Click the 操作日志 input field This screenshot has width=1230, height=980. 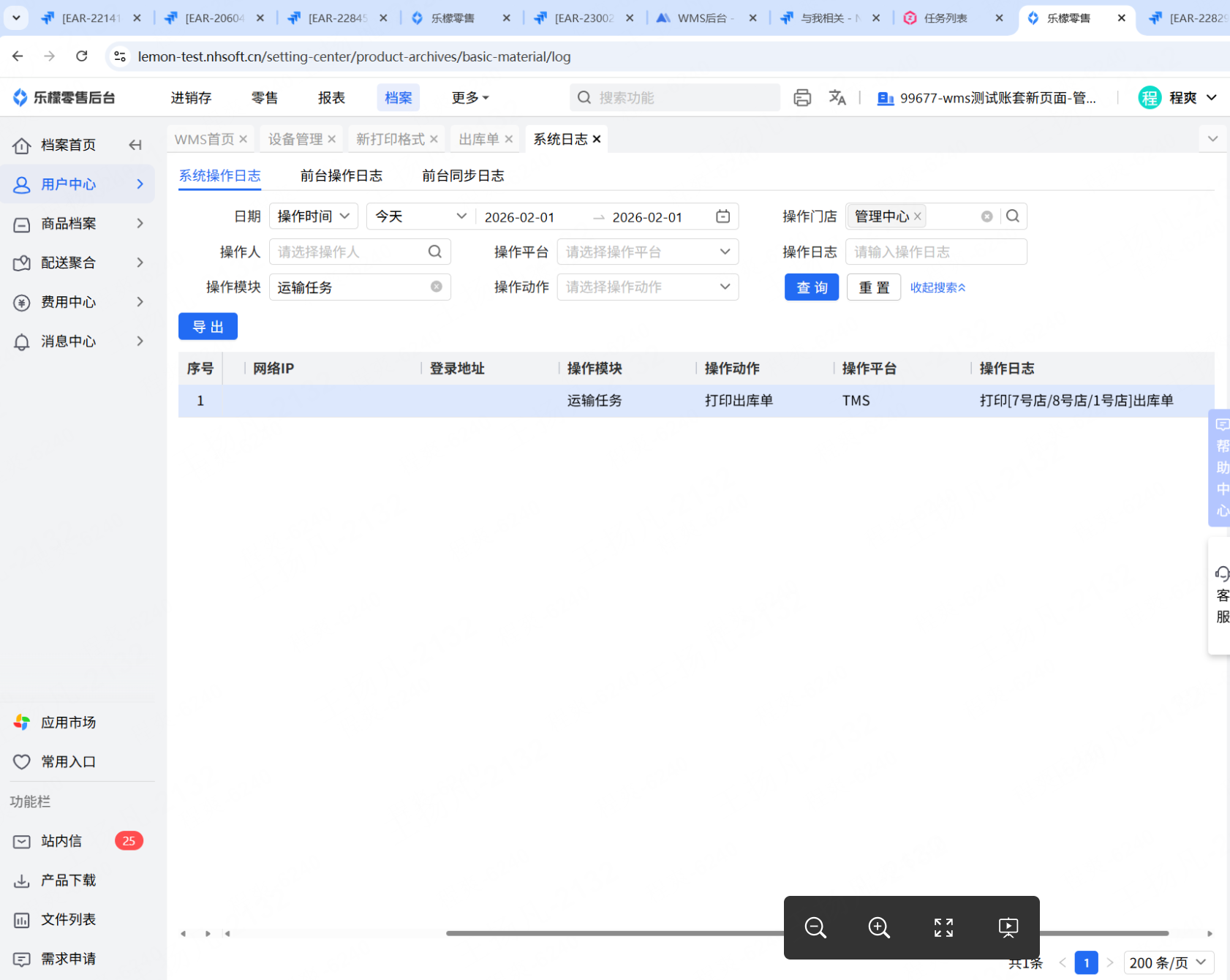tap(936, 252)
